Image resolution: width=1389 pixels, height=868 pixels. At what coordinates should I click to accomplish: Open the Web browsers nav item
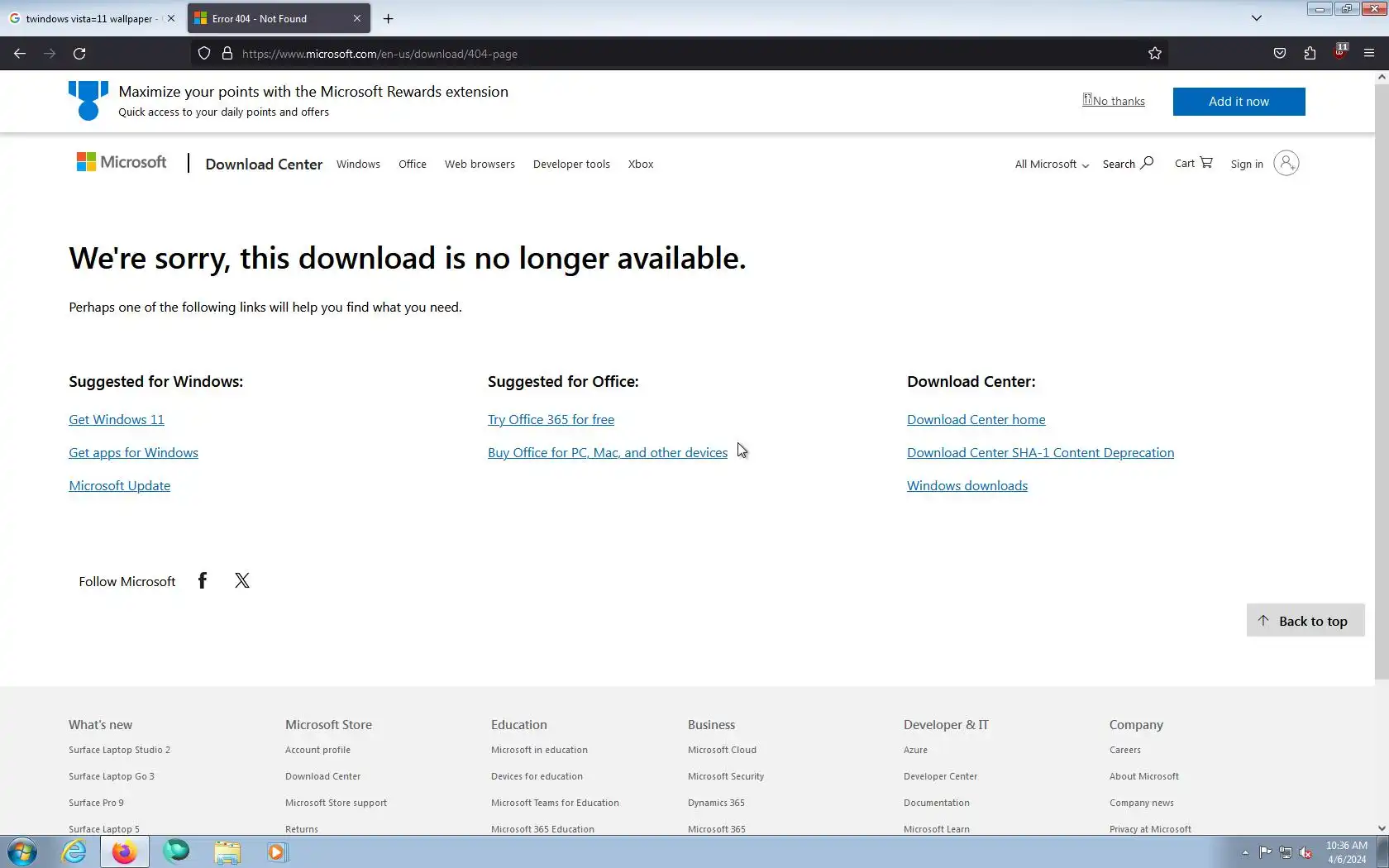480,164
